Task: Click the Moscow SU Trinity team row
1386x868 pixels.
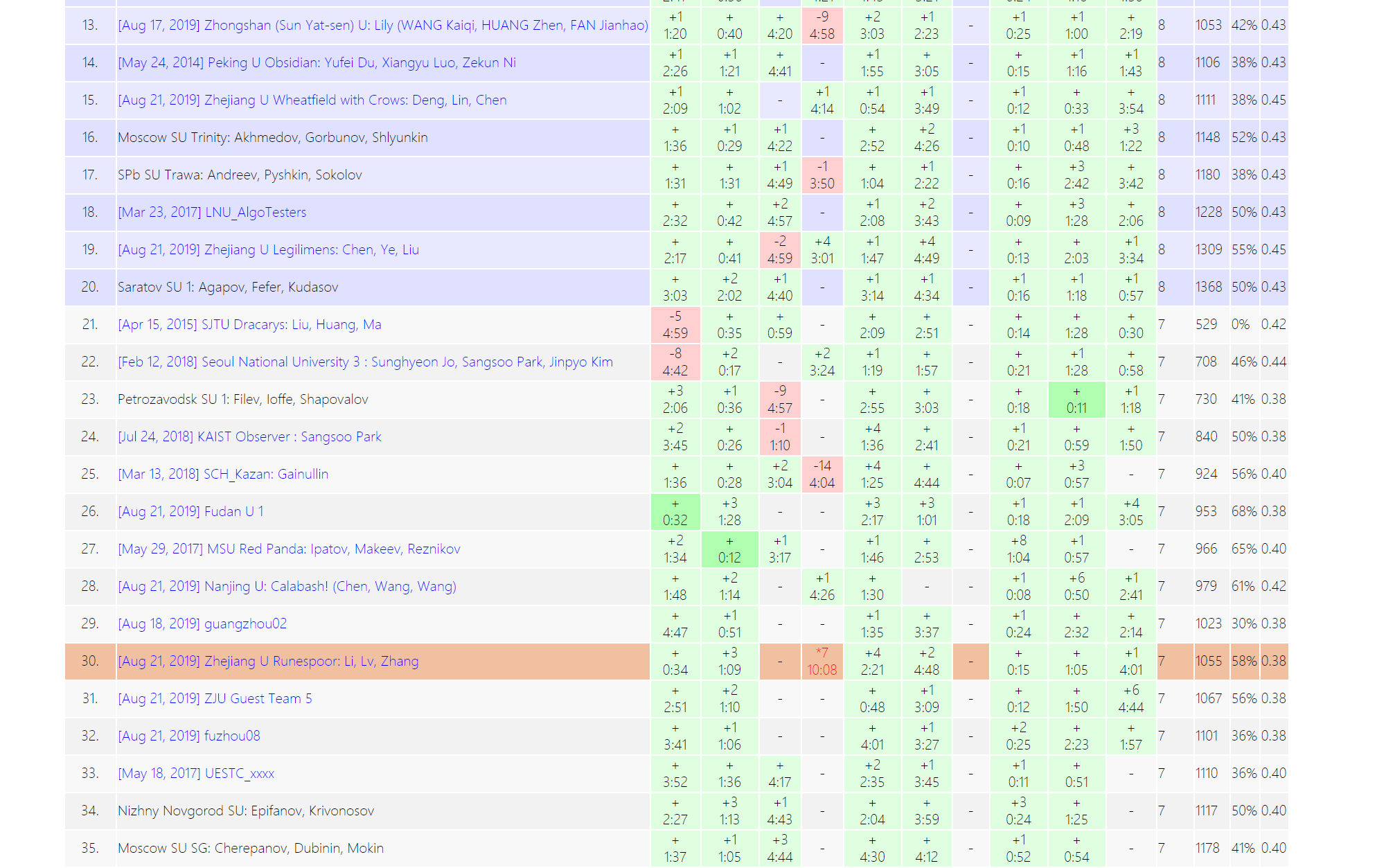Action: tap(272, 138)
